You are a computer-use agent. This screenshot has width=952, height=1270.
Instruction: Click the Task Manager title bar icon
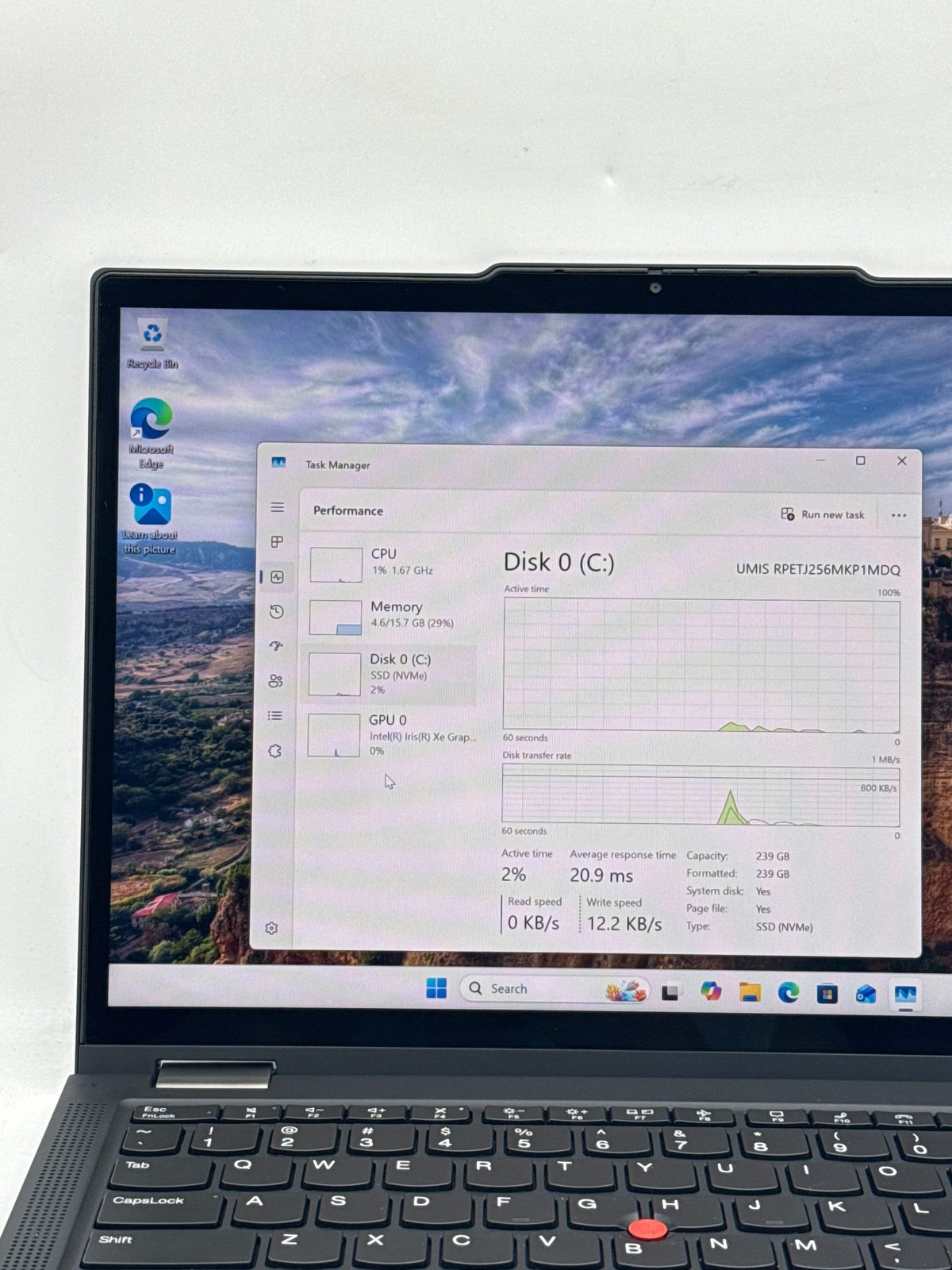(x=278, y=463)
